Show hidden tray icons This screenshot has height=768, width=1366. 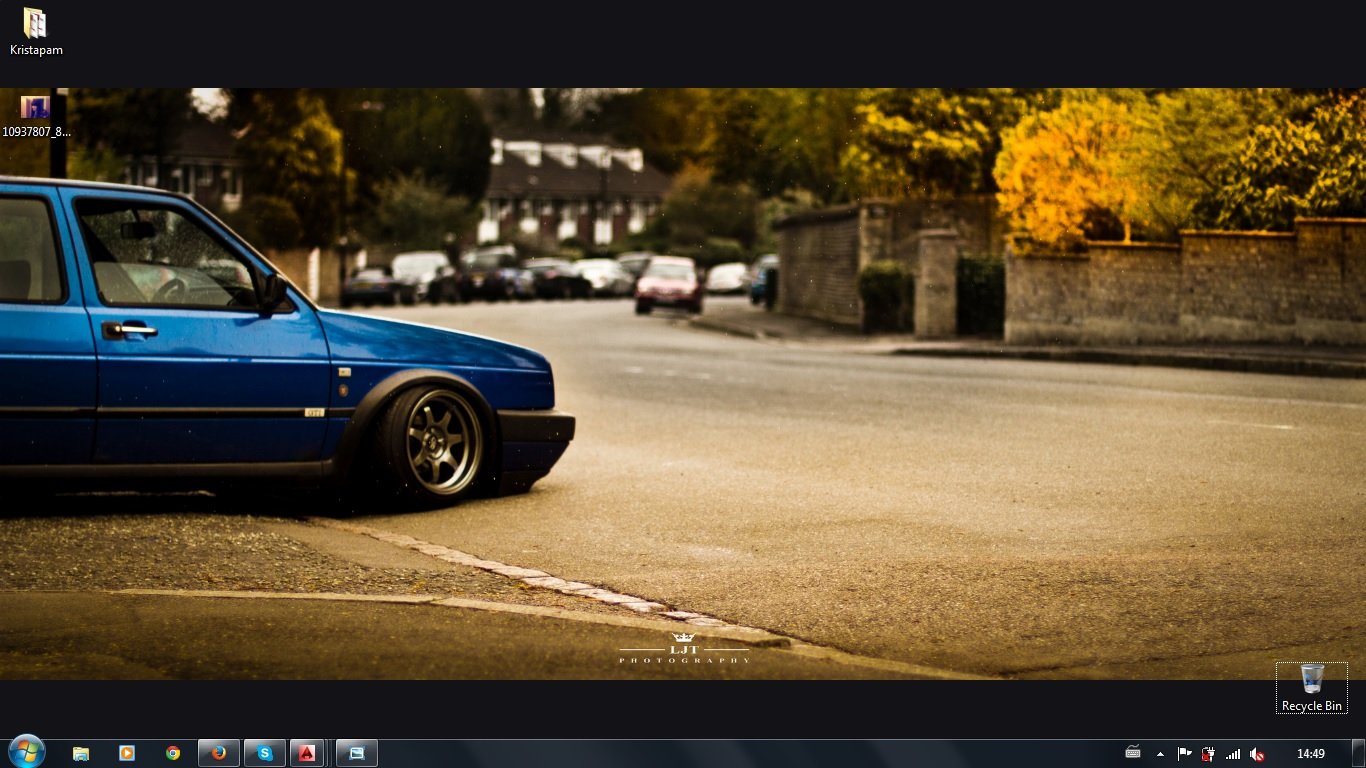click(x=1160, y=754)
